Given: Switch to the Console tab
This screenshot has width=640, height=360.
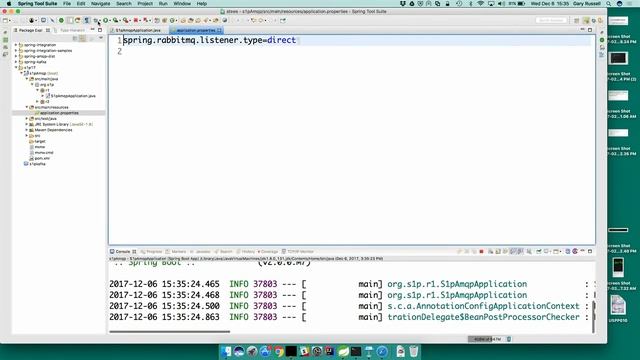Looking at the screenshot, I should (x=122, y=251).
